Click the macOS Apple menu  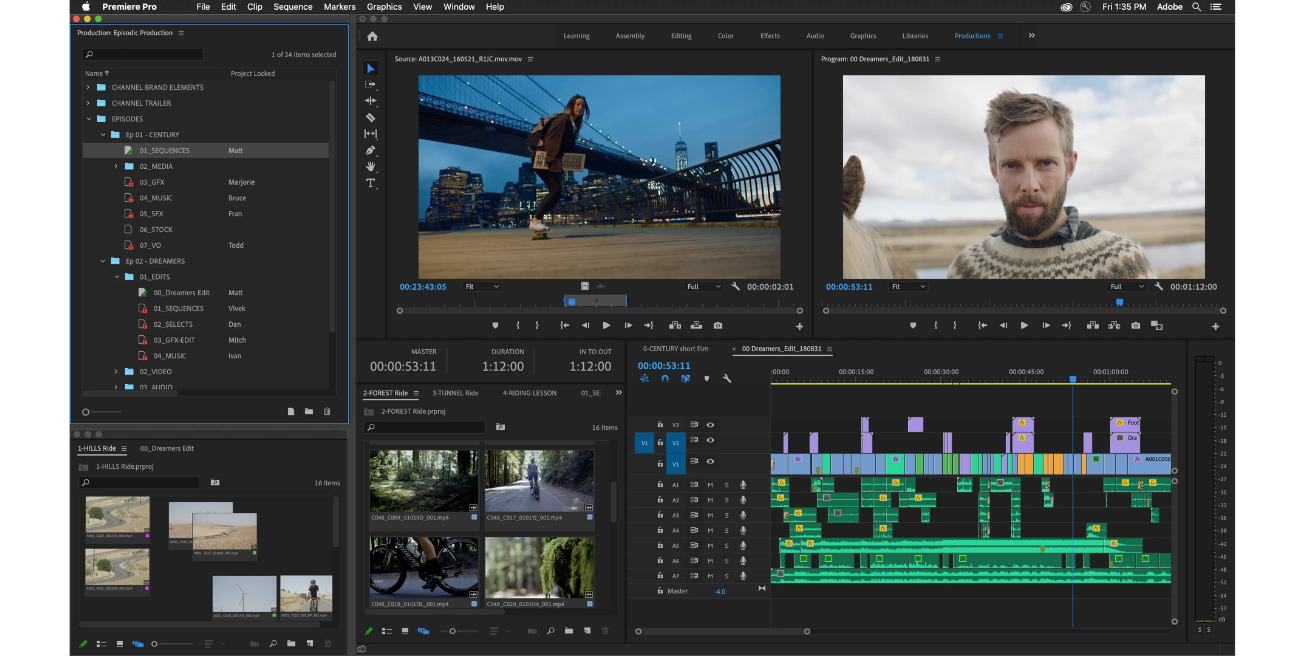point(86,7)
